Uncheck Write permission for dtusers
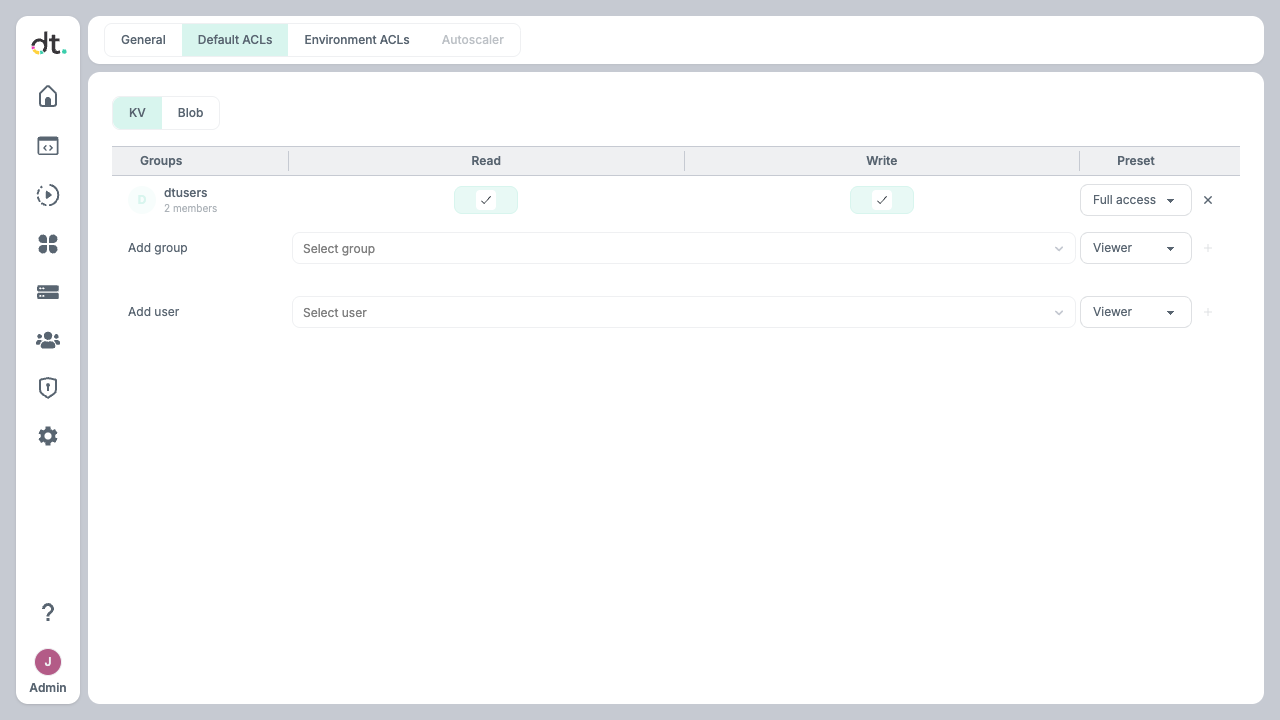 (x=882, y=200)
